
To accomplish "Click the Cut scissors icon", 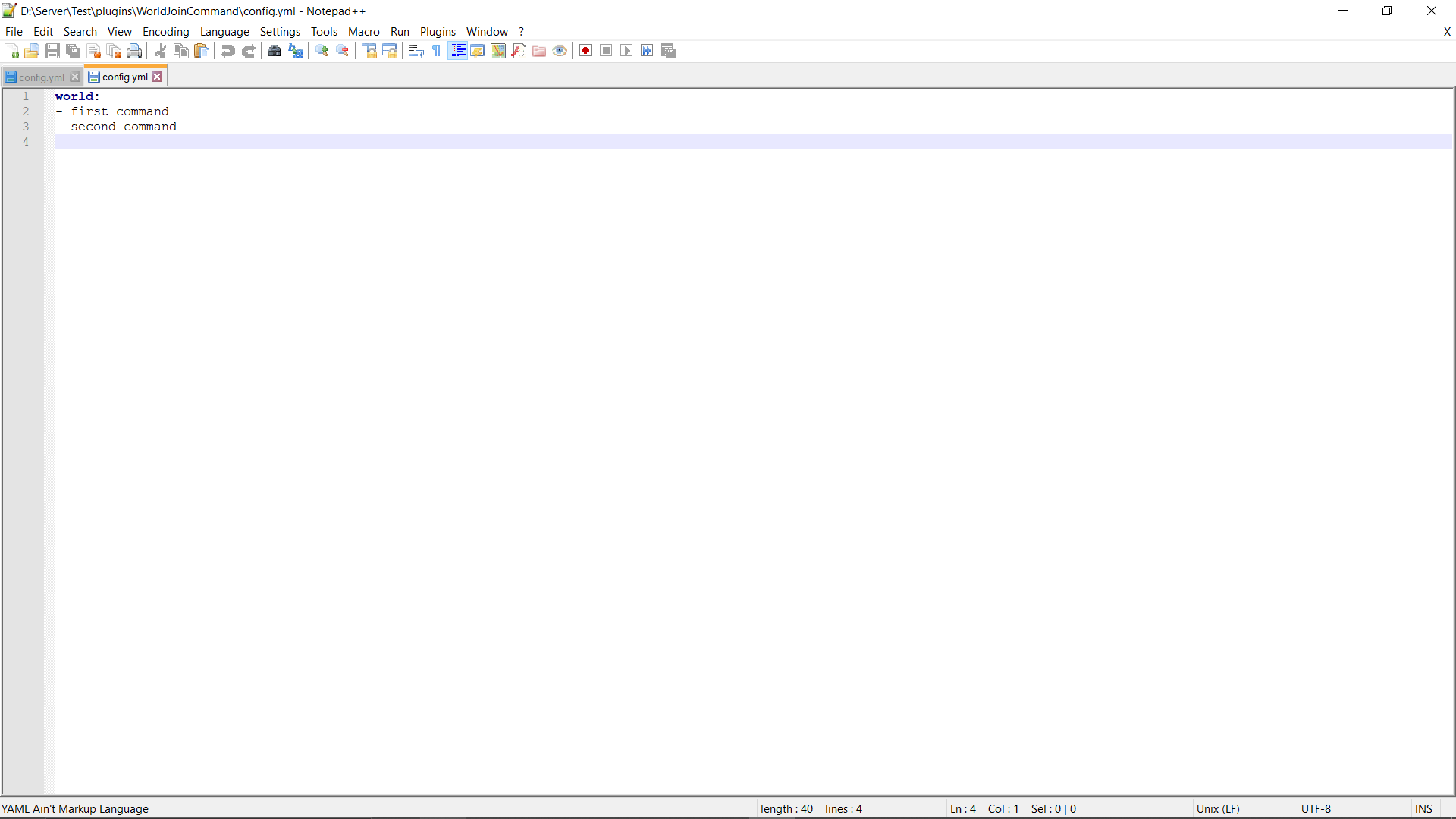I will coord(160,51).
